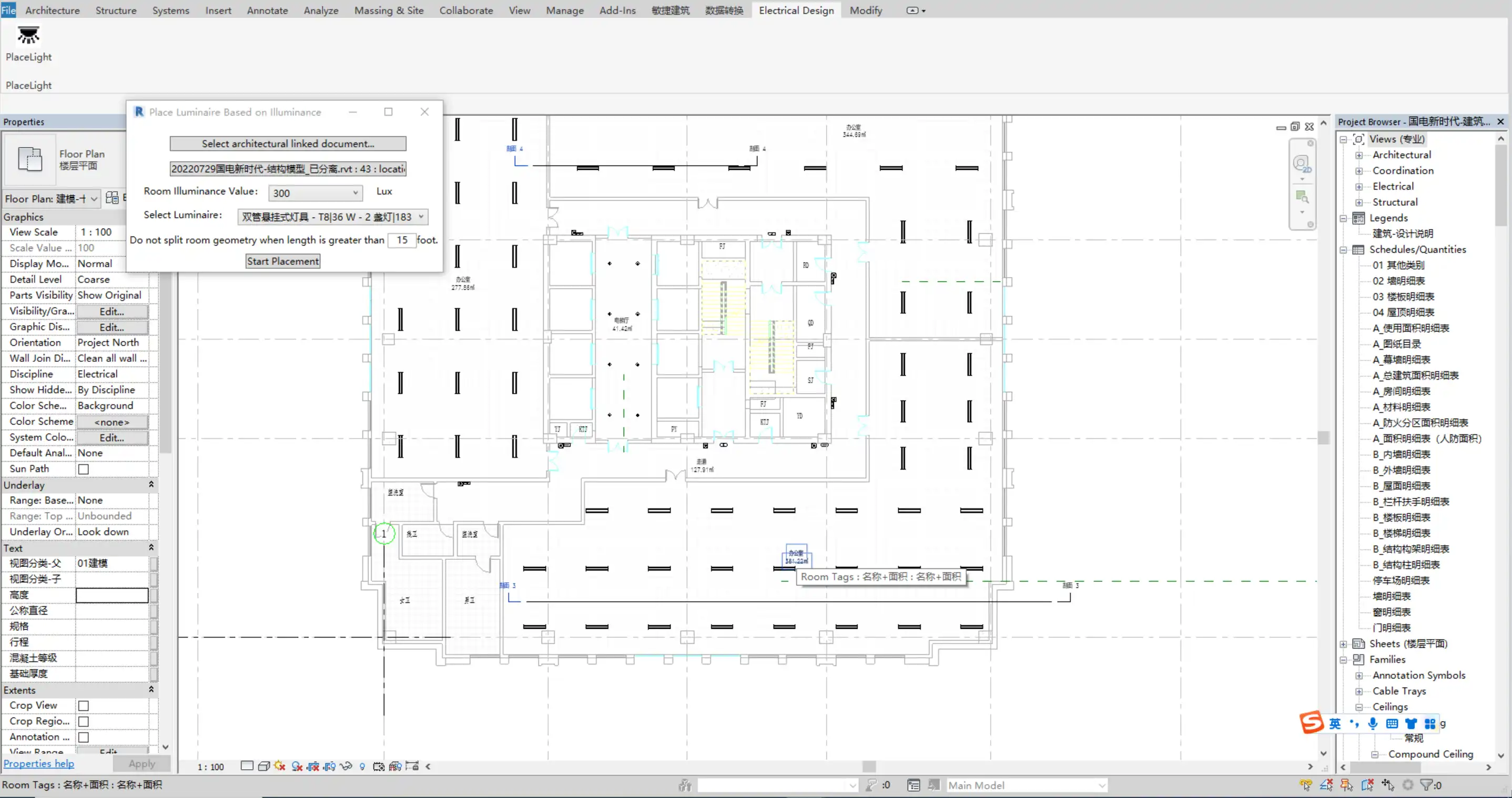Screen dimensions: 1512x798
Task: Check the Crop Region Visible checkbox
Action: pyautogui.click(x=83, y=722)
